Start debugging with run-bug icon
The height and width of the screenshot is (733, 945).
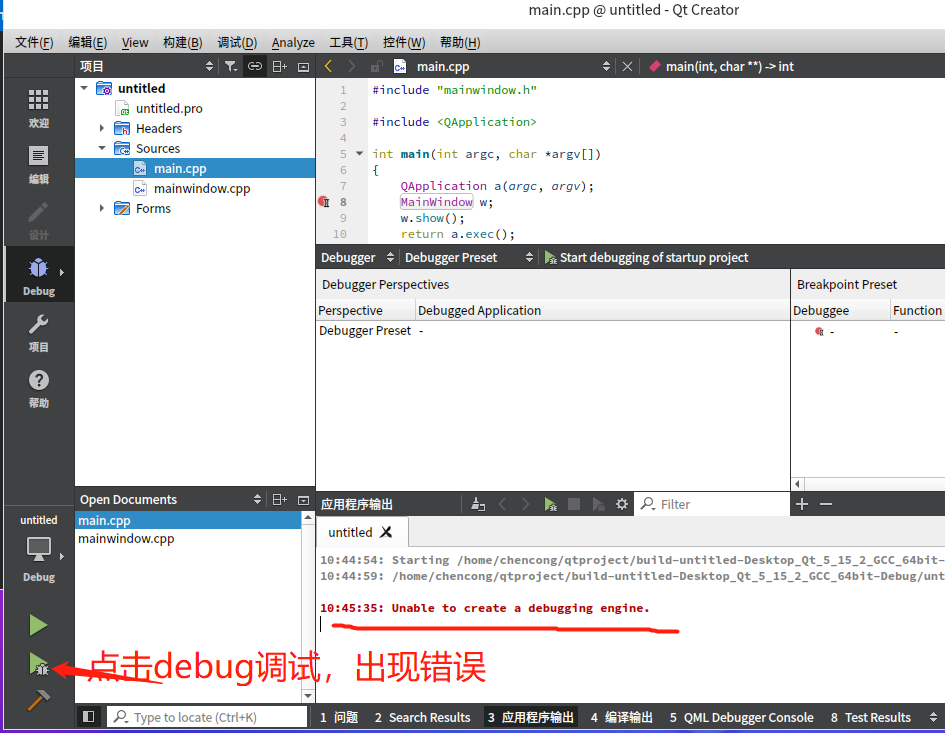[39, 664]
